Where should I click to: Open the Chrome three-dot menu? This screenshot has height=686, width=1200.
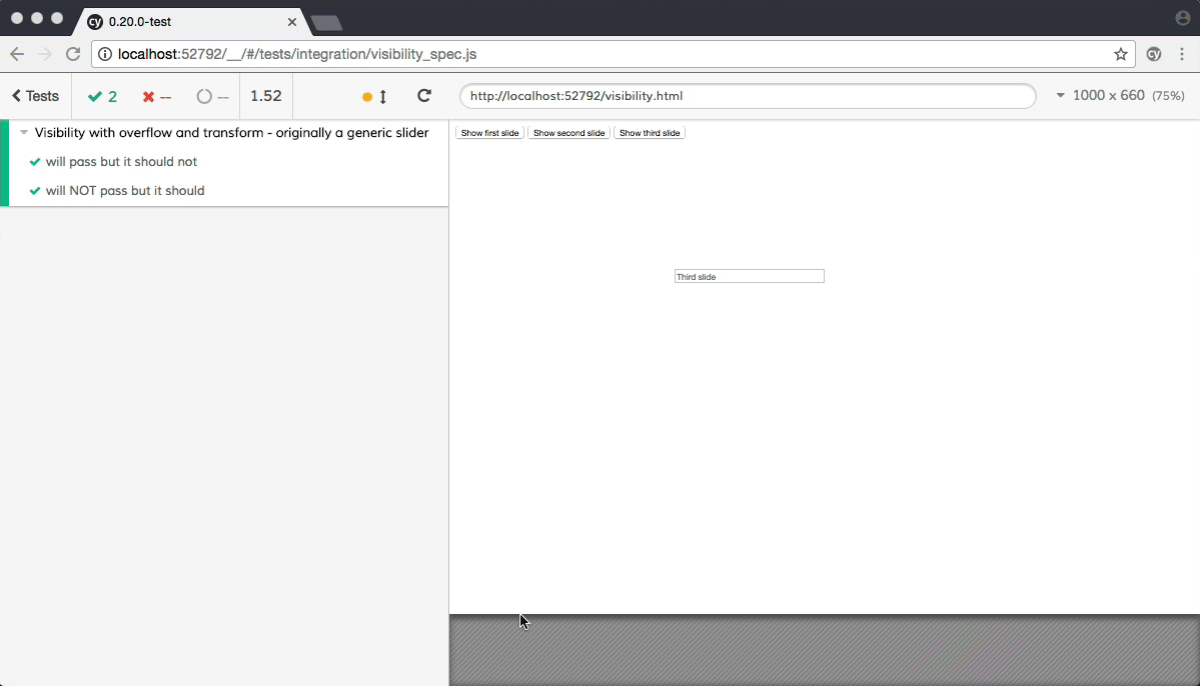tap(1181, 54)
